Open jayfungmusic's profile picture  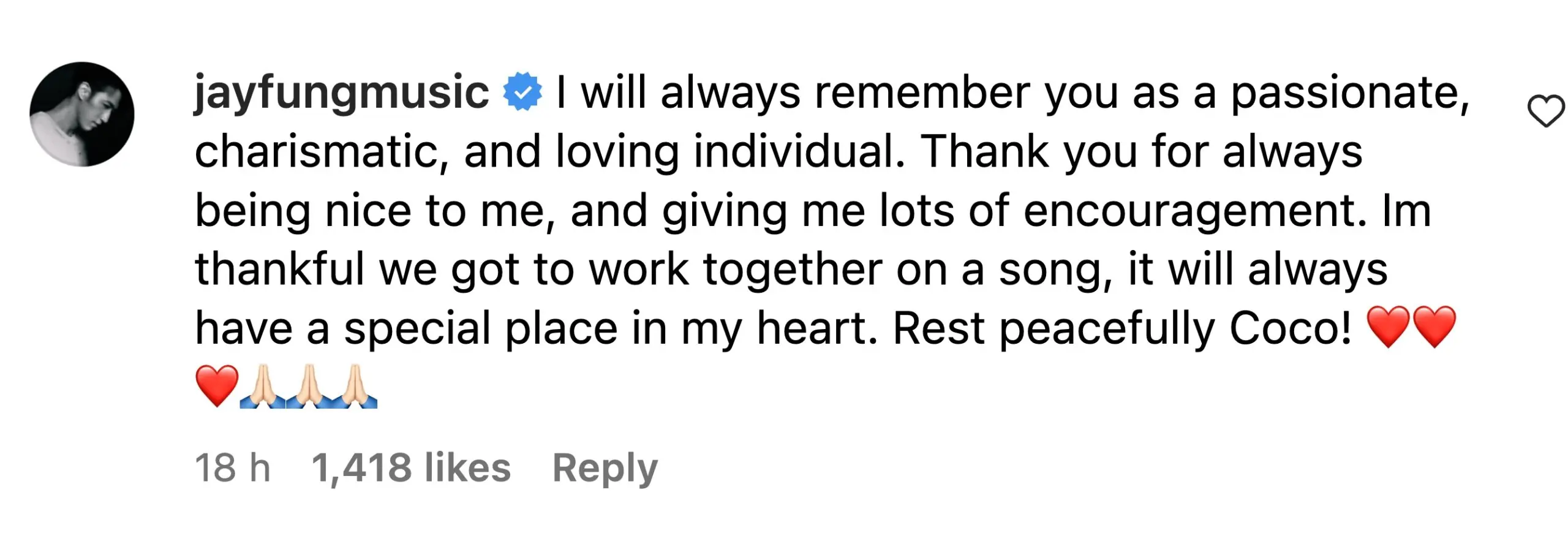click(82, 114)
